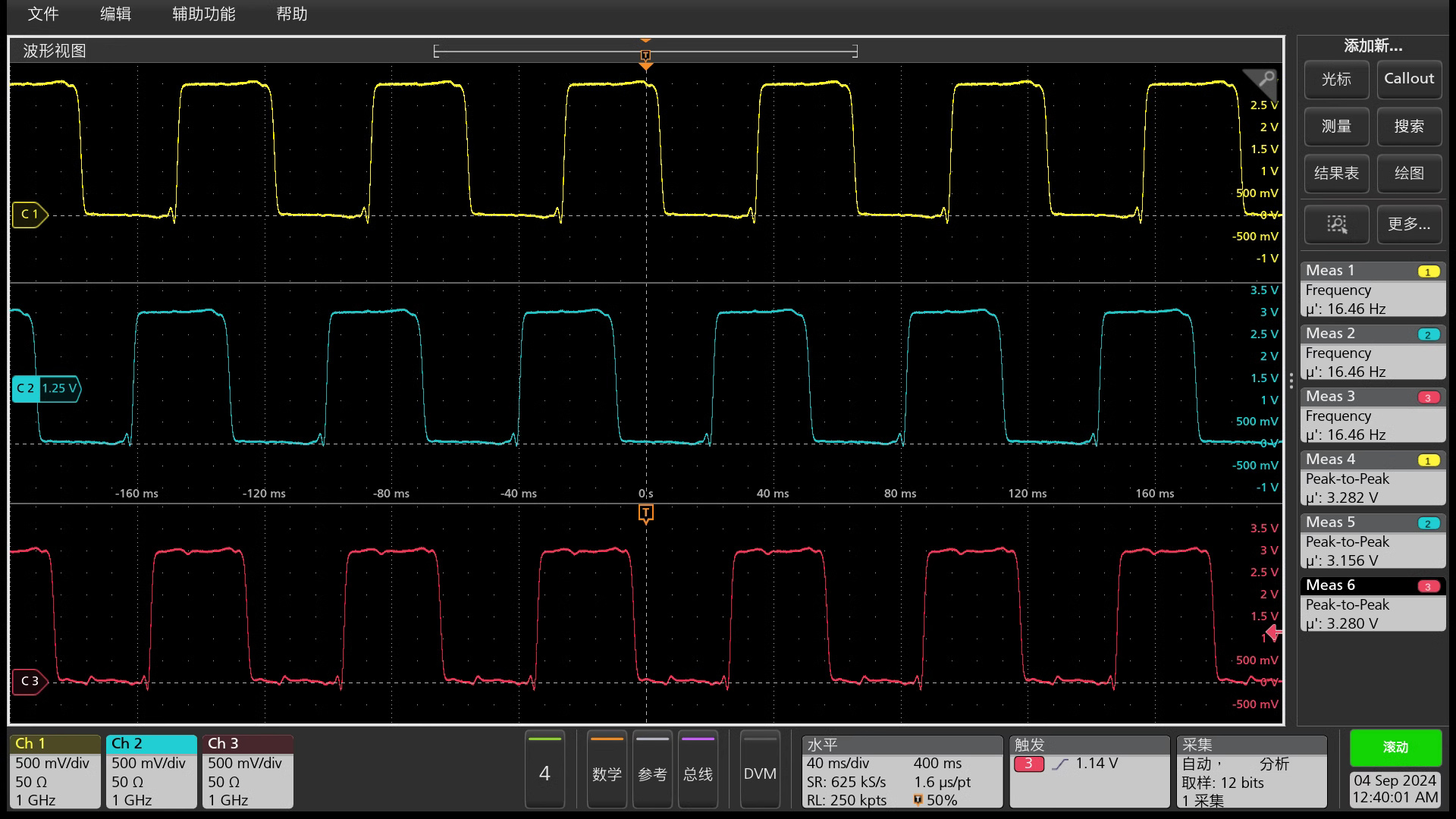Image resolution: width=1456 pixels, height=819 pixels.
Task: Toggle the green 滚动 run button
Action: [1395, 748]
